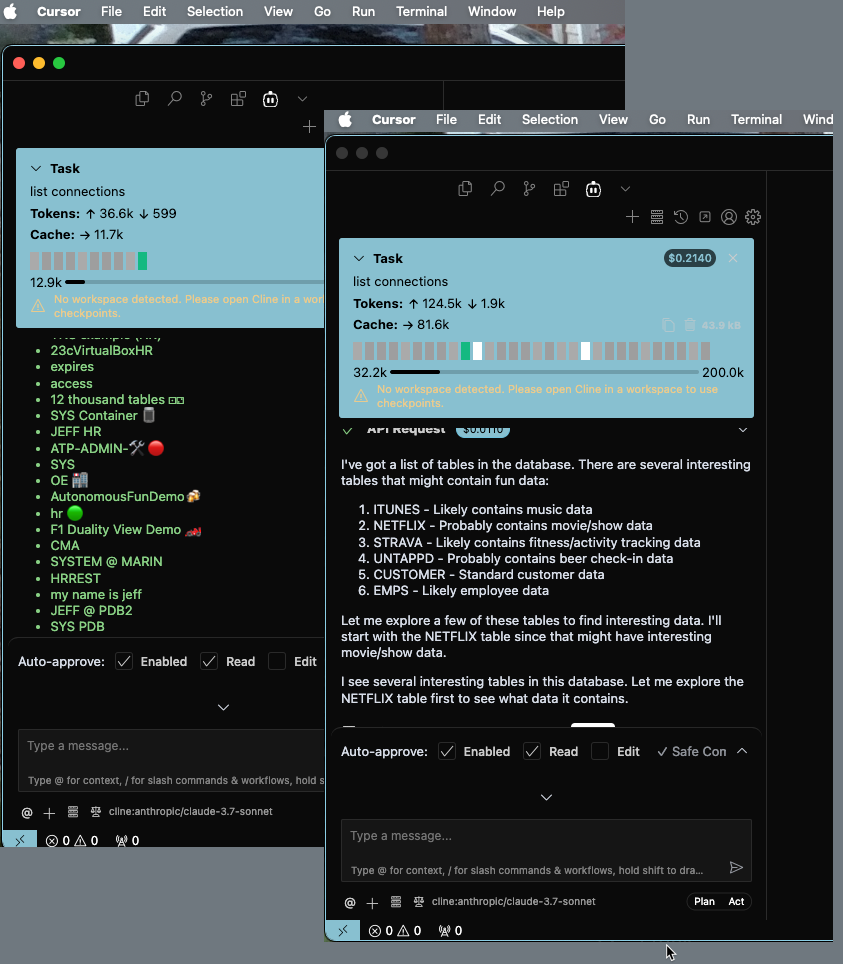
Task: Click chevron below auto-approve in back window
Action: (x=223, y=708)
